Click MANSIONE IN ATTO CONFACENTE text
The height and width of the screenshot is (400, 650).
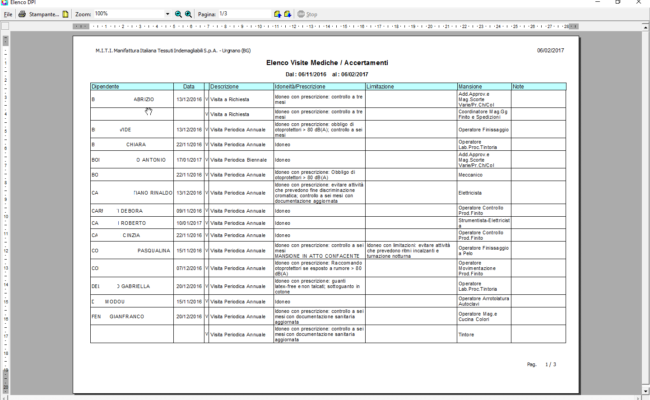pos(317,256)
